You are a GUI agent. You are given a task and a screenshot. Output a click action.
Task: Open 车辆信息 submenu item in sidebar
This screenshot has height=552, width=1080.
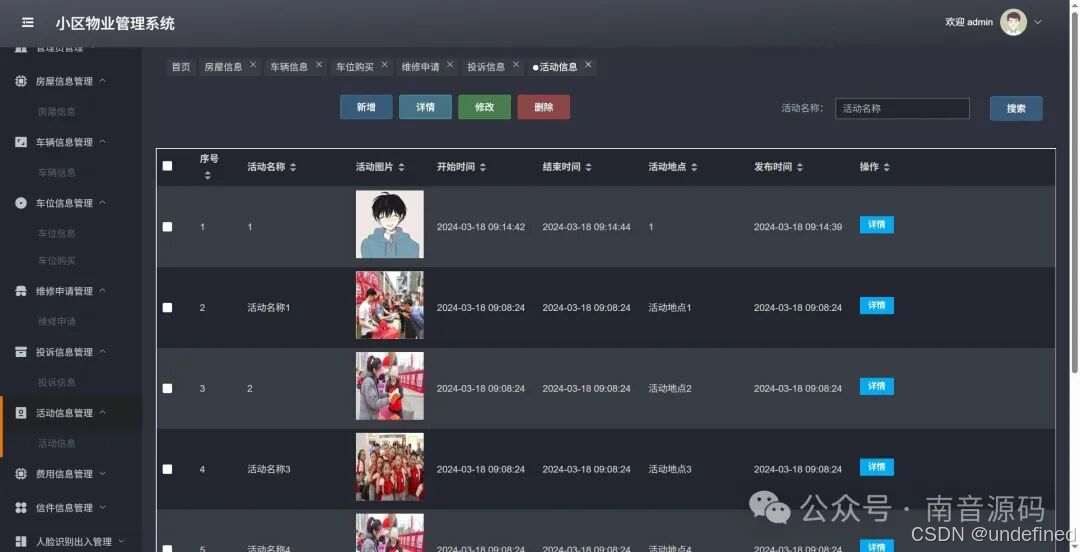click(x=56, y=172)
